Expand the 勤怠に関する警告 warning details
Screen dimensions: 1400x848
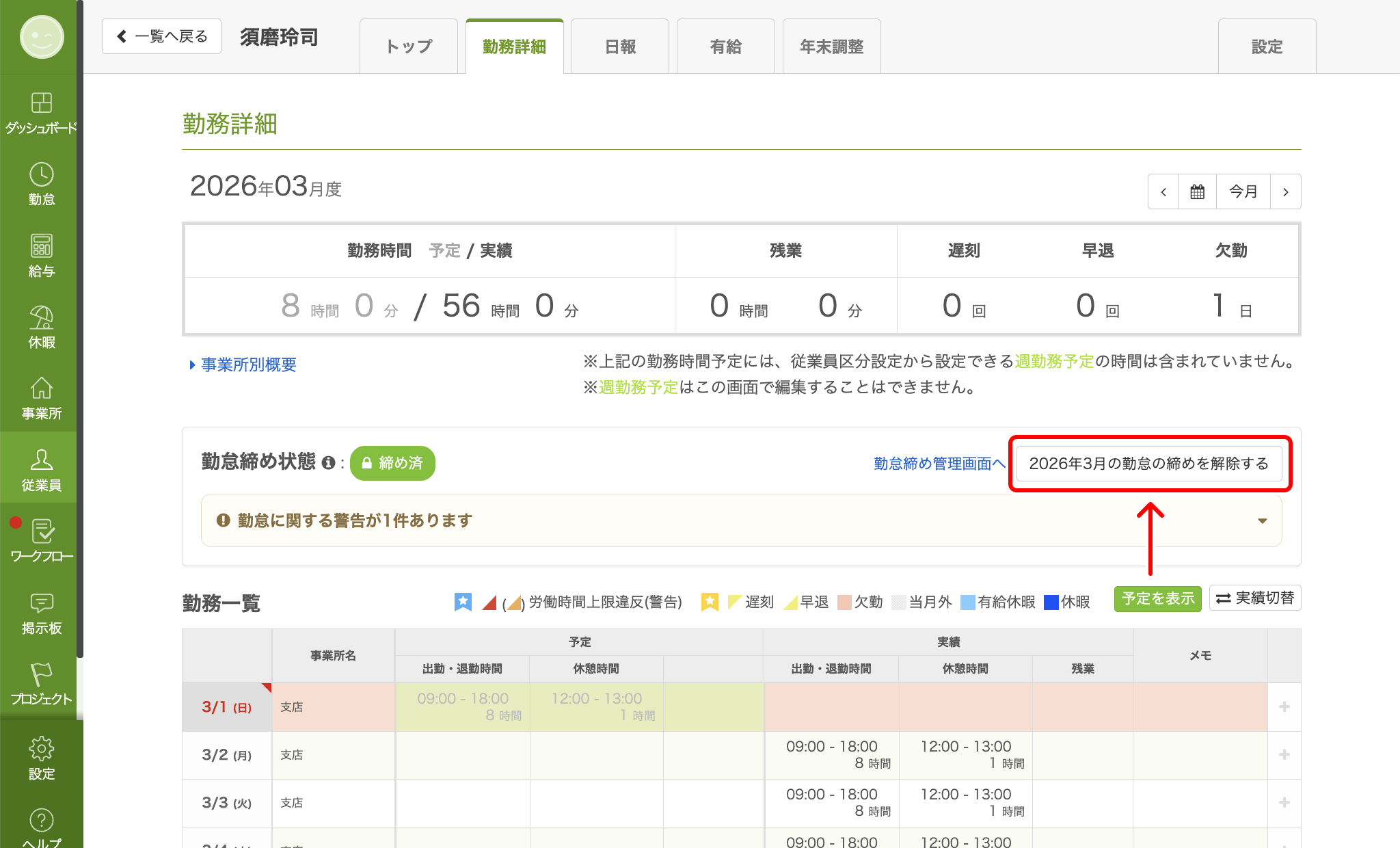tap(1261, 520)
